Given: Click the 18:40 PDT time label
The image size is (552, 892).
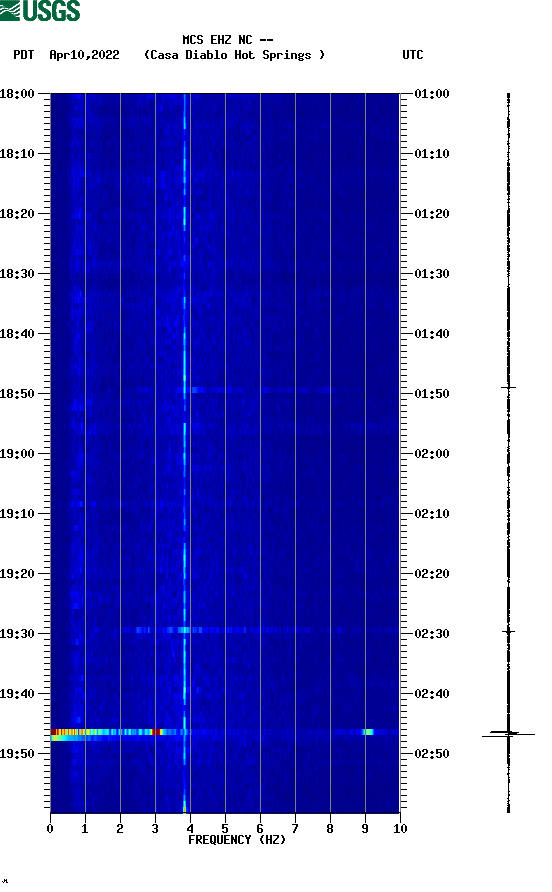Looking at the screenshot, I should tap(17, 334).
